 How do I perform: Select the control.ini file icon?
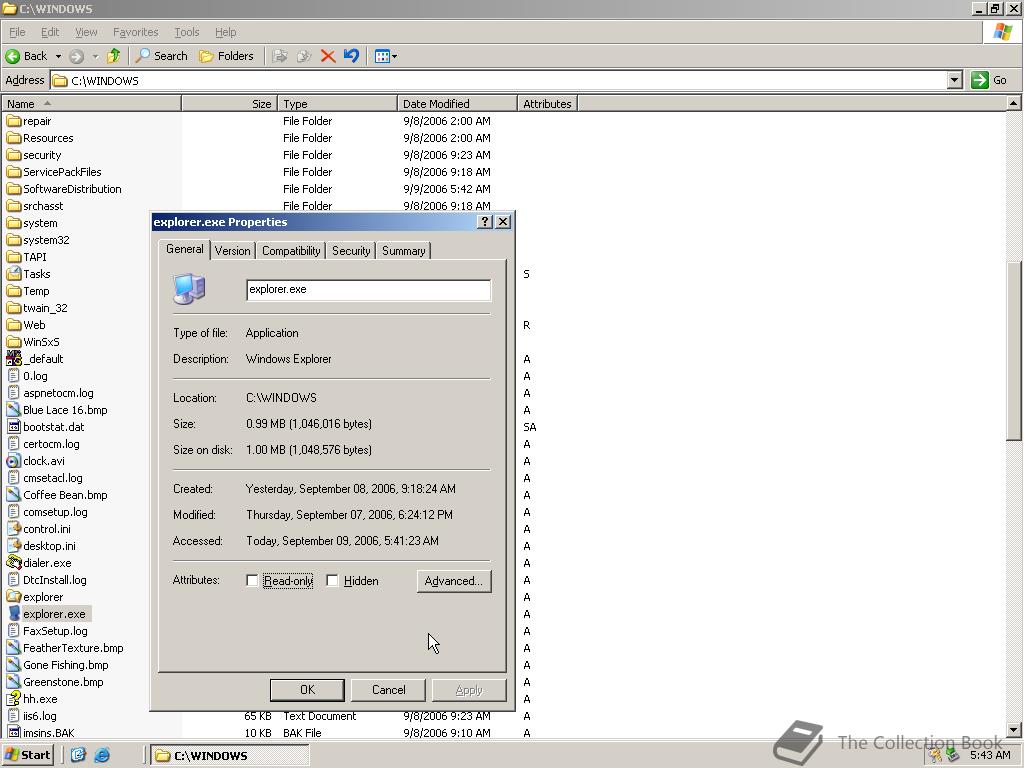pos(14,528)
